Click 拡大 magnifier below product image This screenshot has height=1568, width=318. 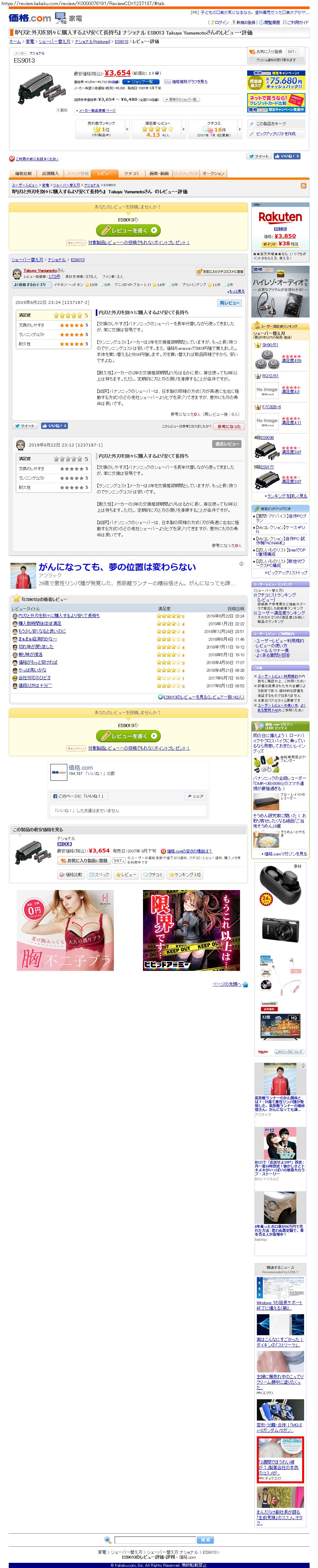(62, 110)
